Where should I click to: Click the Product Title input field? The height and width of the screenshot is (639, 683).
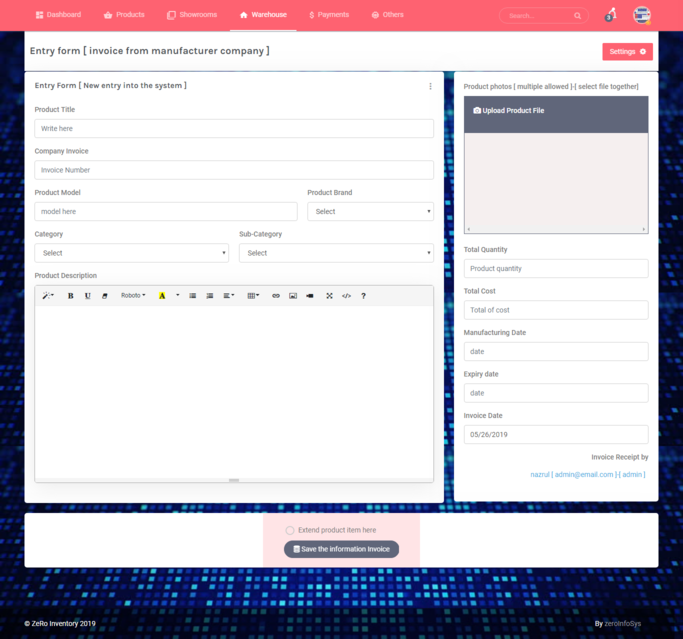(x=234, y=129)
